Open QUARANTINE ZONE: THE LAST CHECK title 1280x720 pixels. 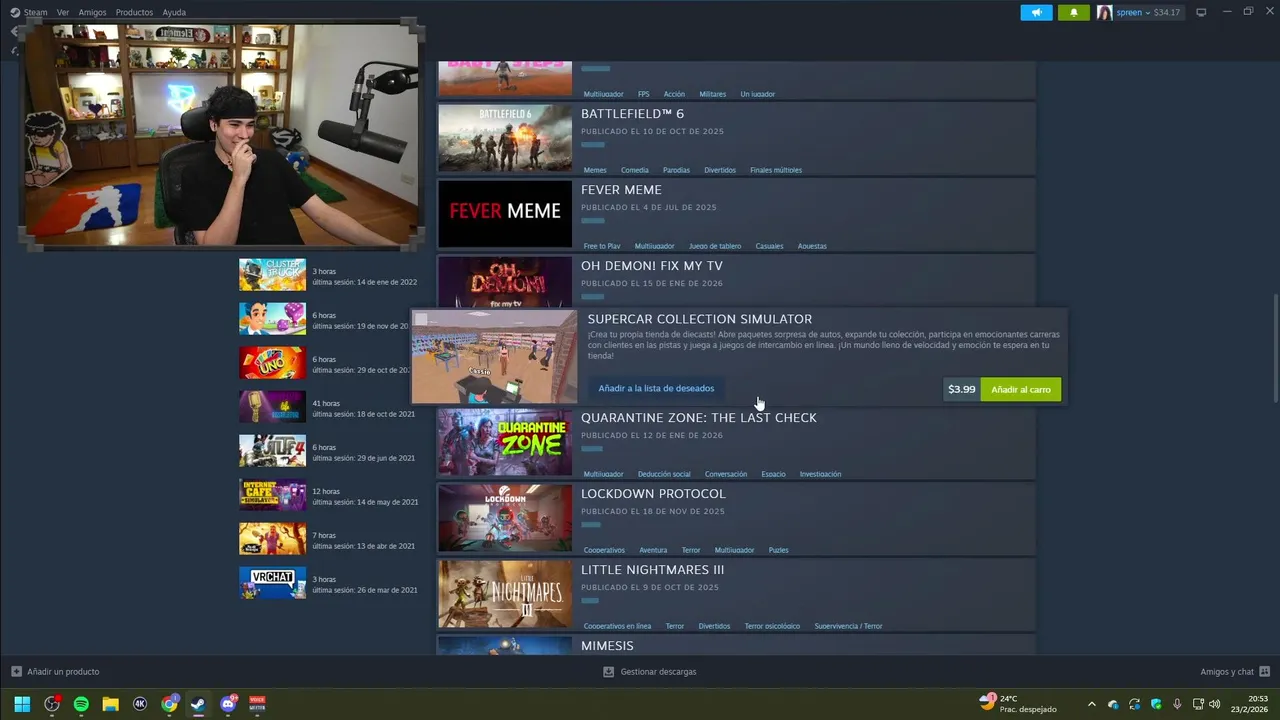[699, 418]
